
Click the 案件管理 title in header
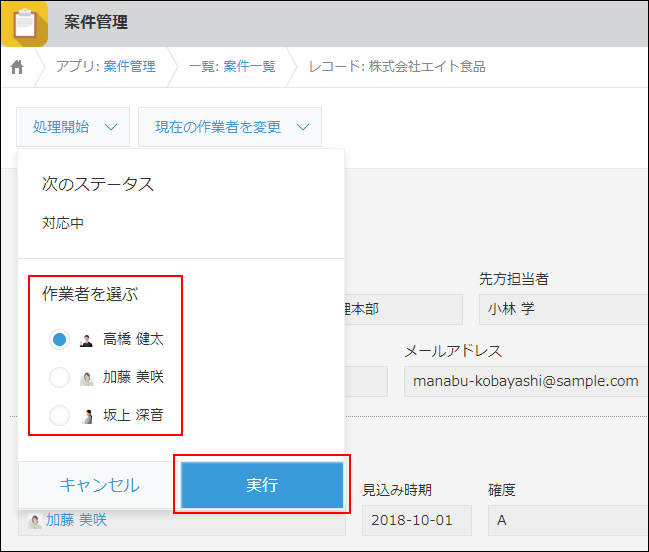pyautogui.click(x=96, y=22)
